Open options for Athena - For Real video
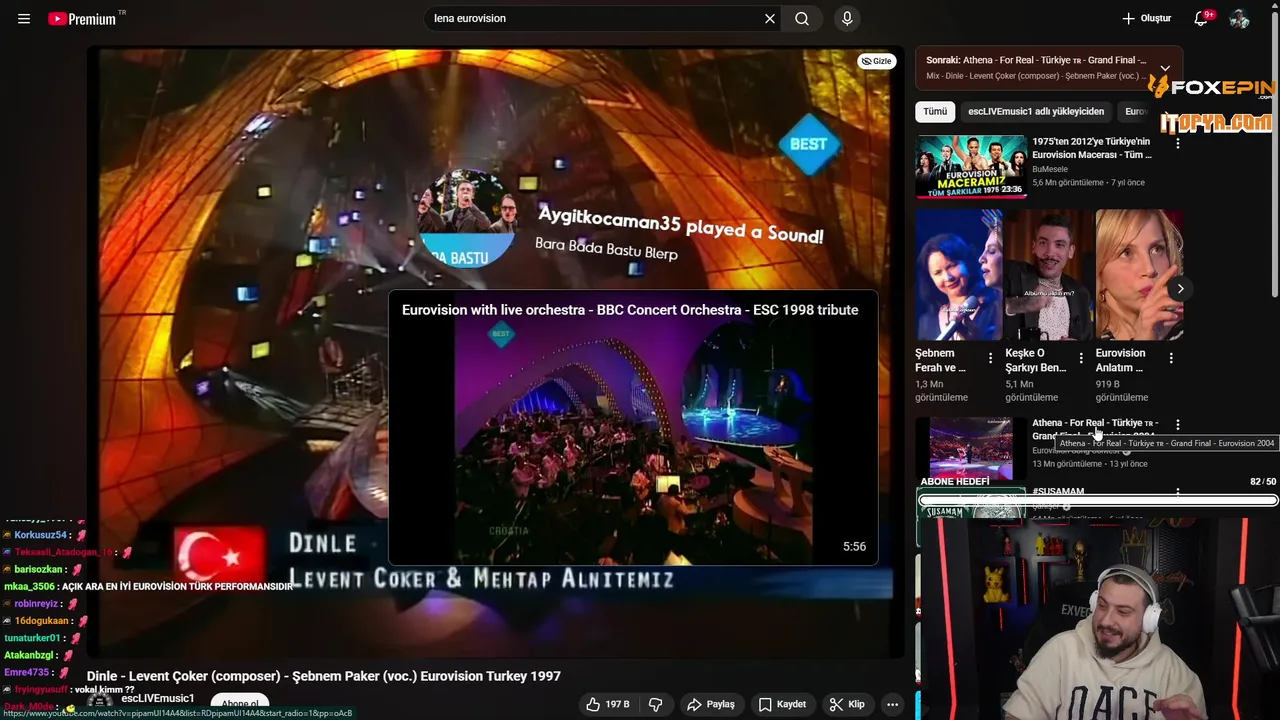 tap(1177, 425)
